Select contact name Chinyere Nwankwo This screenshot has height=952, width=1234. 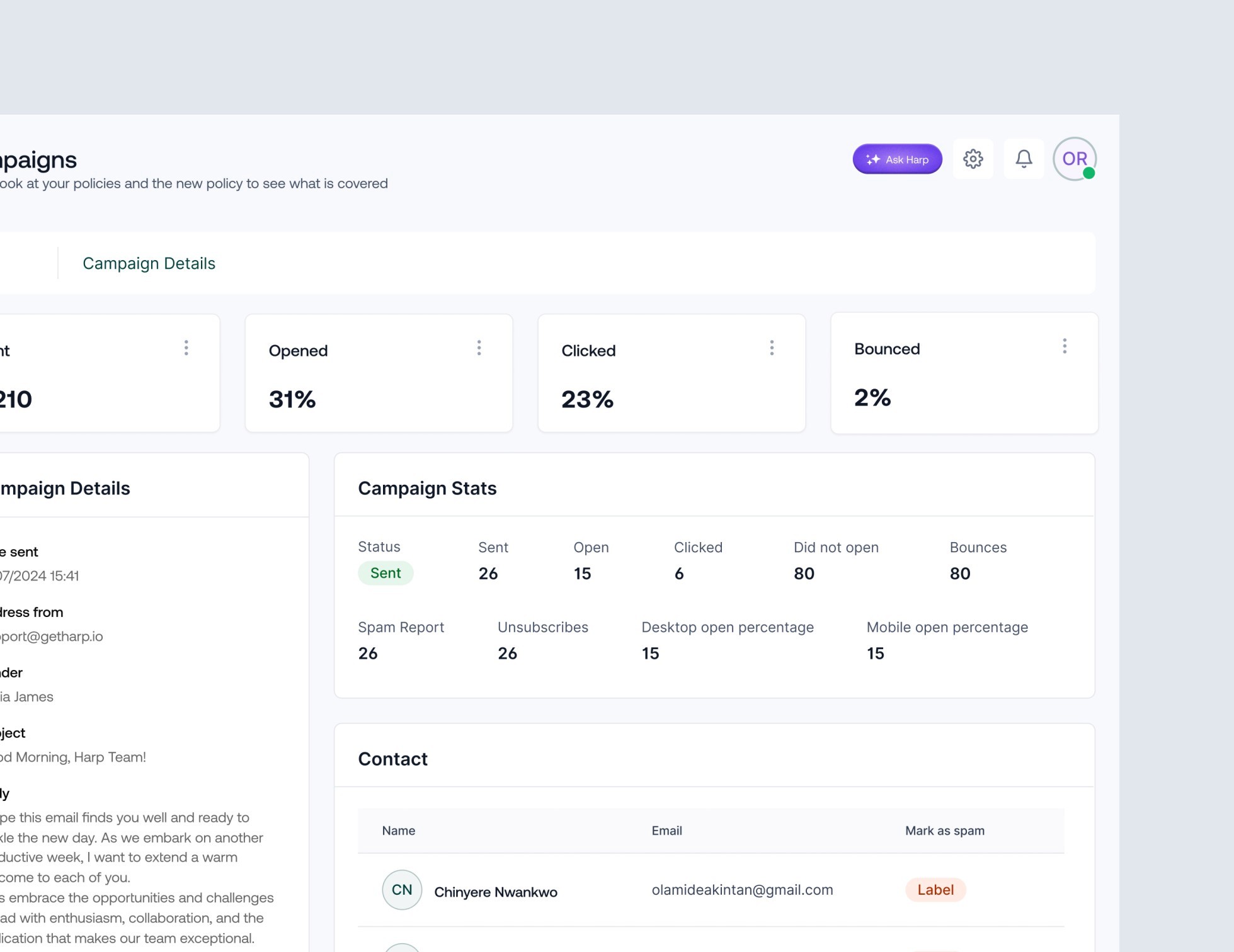pos(495,892)
